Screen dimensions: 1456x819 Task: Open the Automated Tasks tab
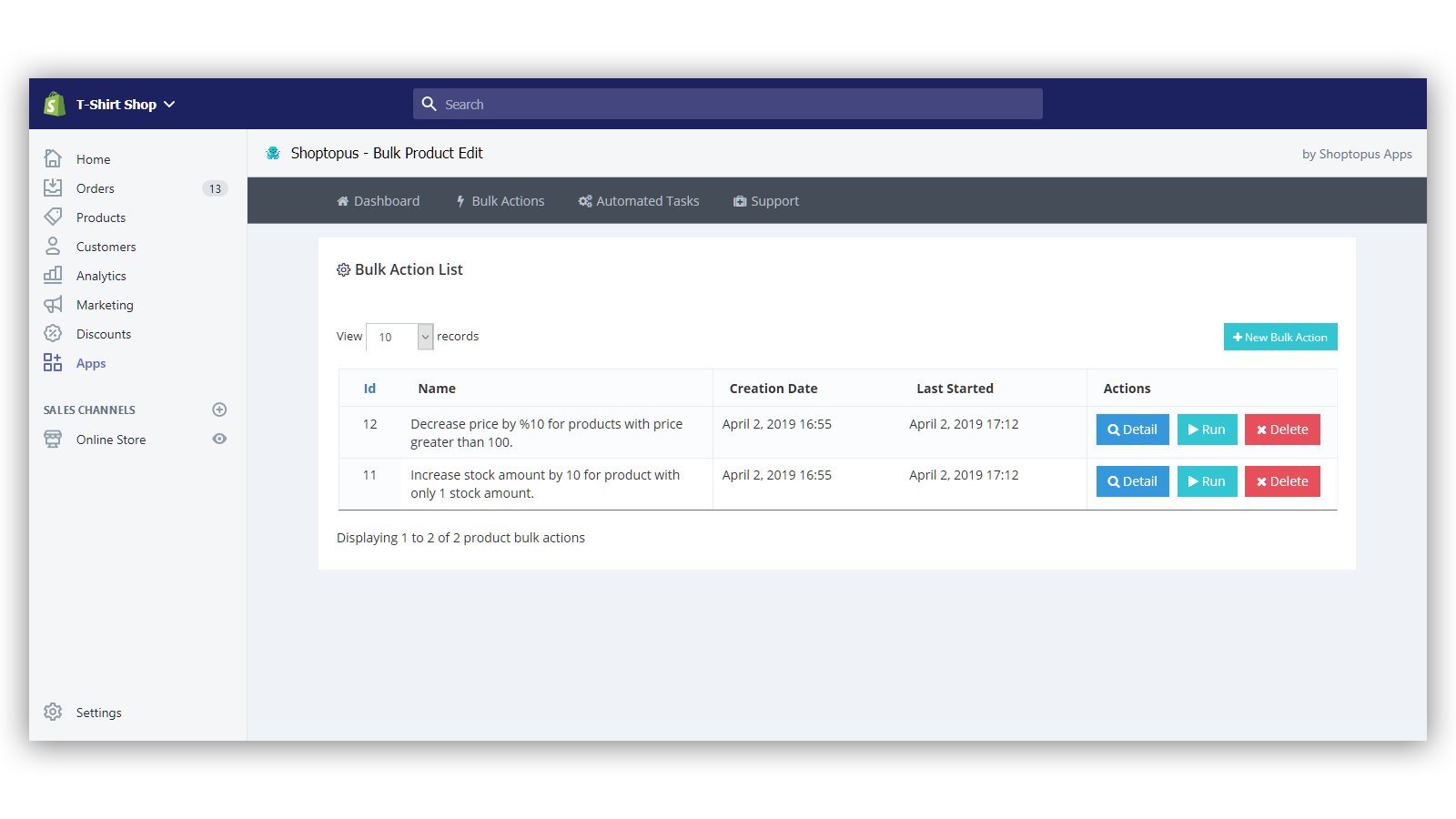pos(639,201)
